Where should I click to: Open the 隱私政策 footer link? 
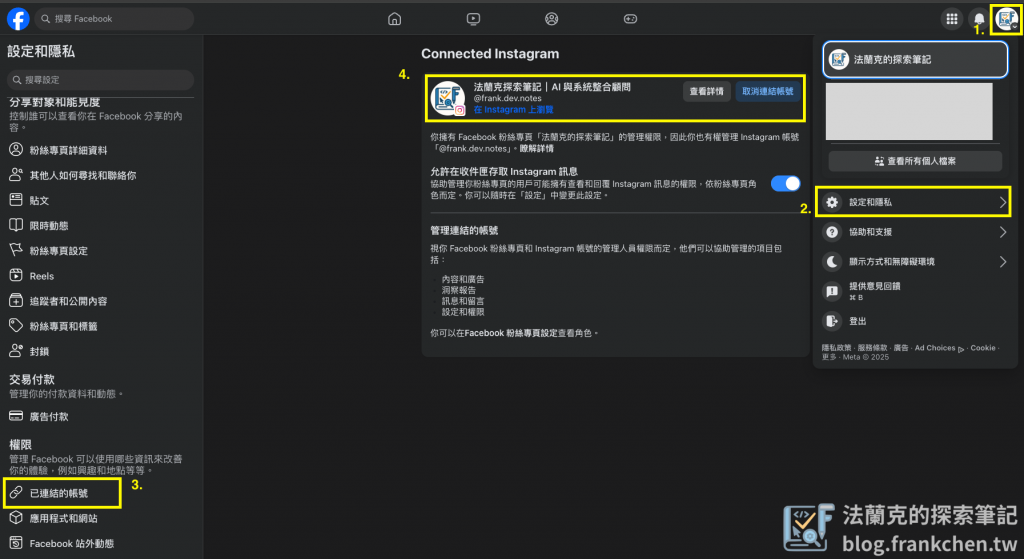tap(836, 348)
